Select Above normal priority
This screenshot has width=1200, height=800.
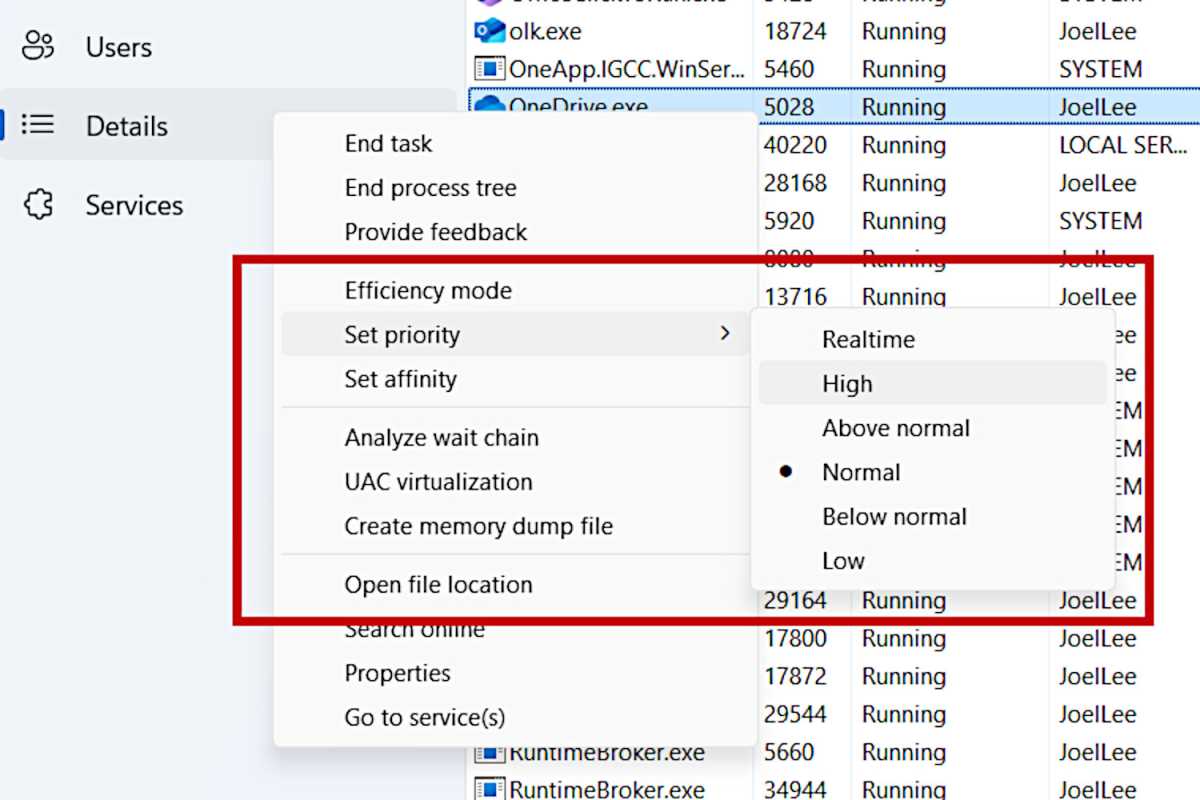point(896,428)
